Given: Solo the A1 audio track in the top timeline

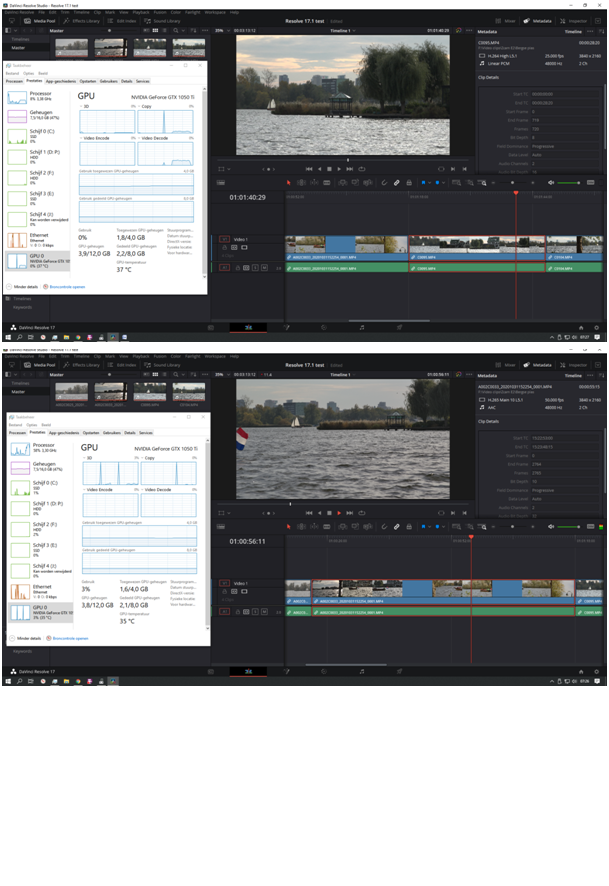Looking at the screenshot, I should 255,268.
